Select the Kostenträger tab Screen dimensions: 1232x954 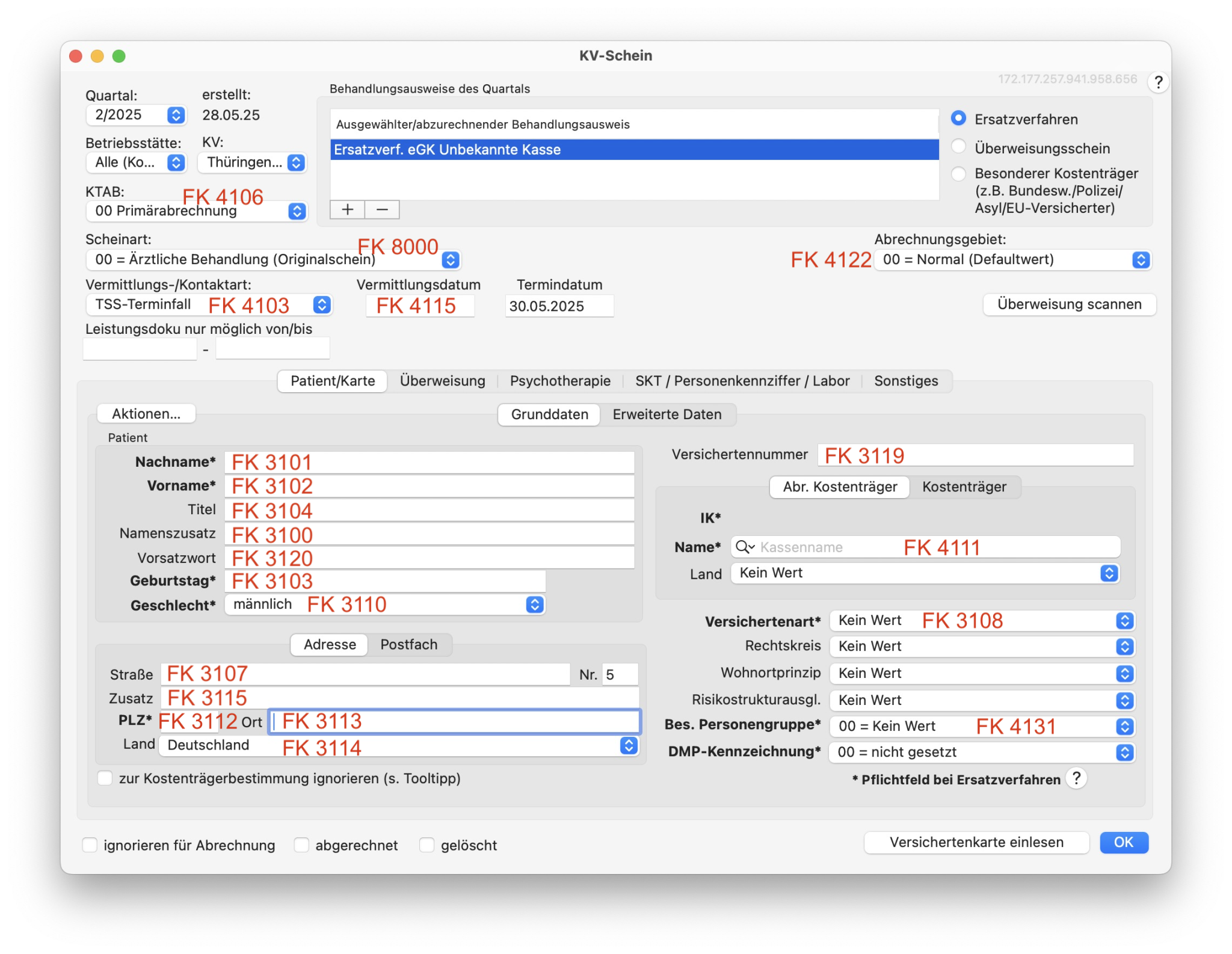click(x=964, y=487)
